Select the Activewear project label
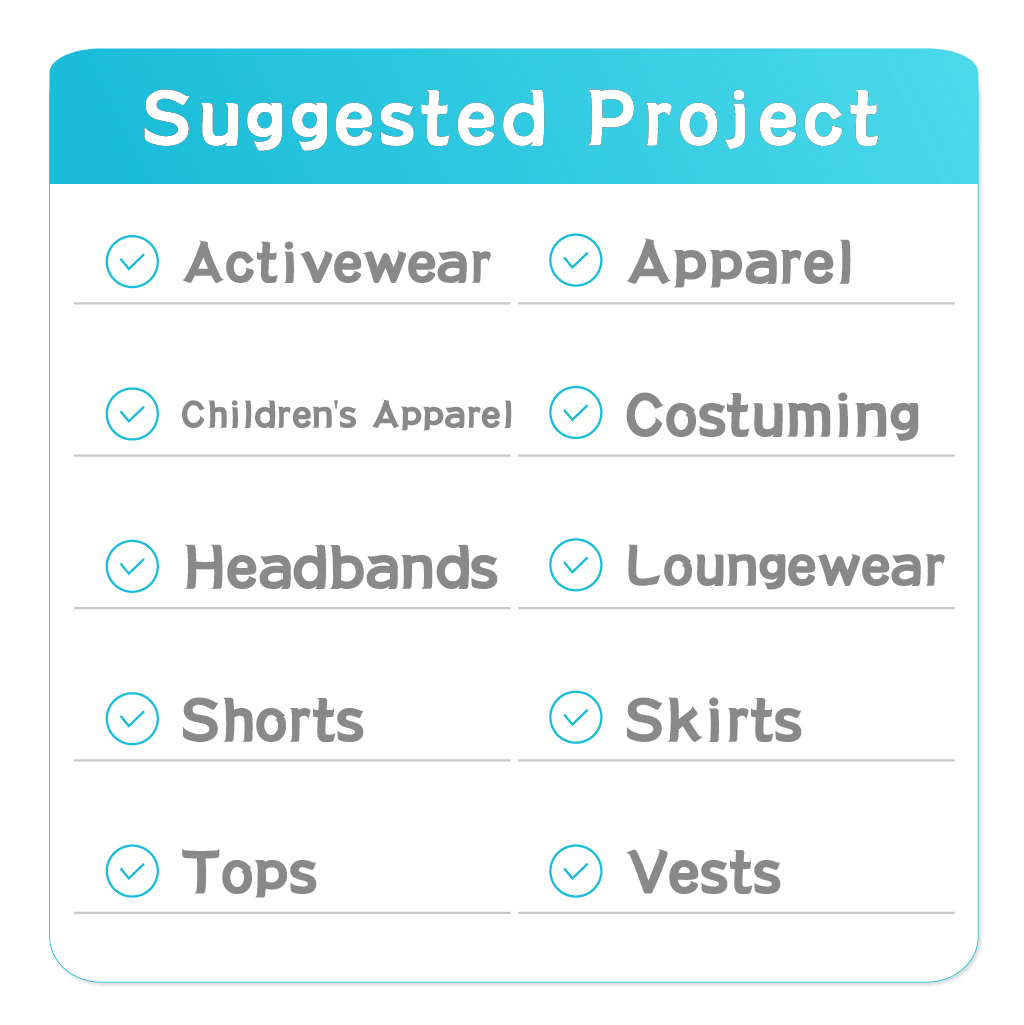 [x=338, y=264]
